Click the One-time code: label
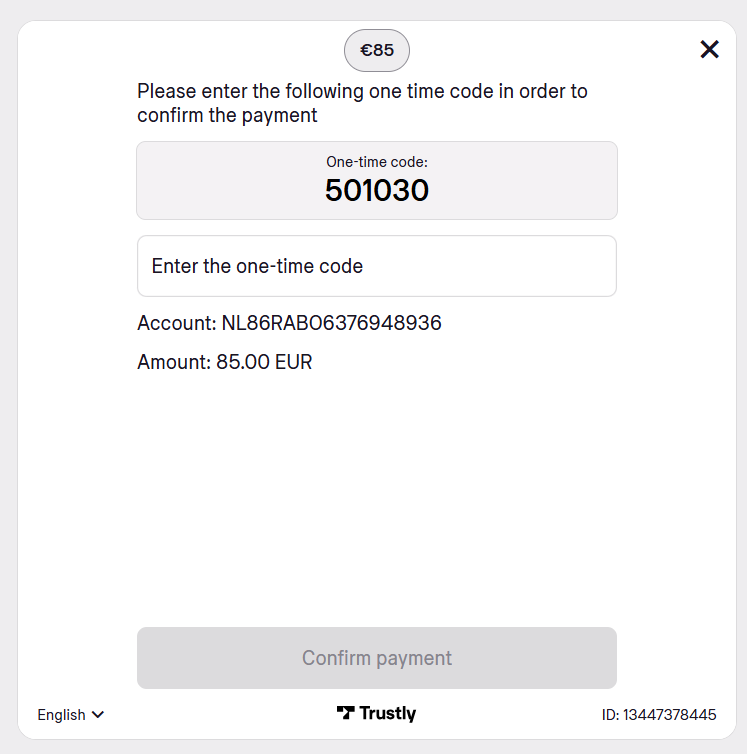Image resolution: width=747 pixels, height=754 pixels. [x=377, y=162]
